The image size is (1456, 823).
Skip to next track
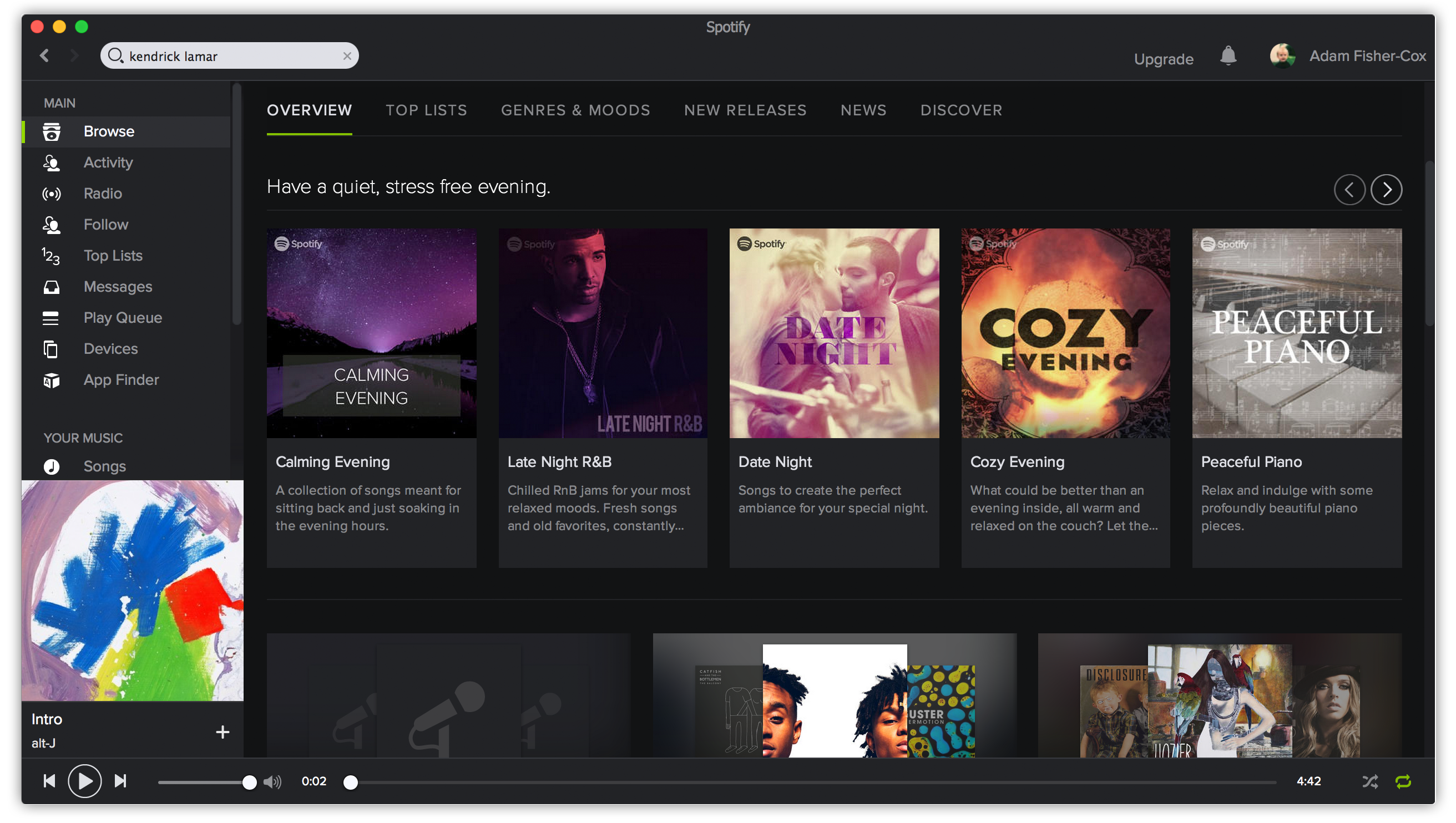pyautogui.click(x=120, y=781)
